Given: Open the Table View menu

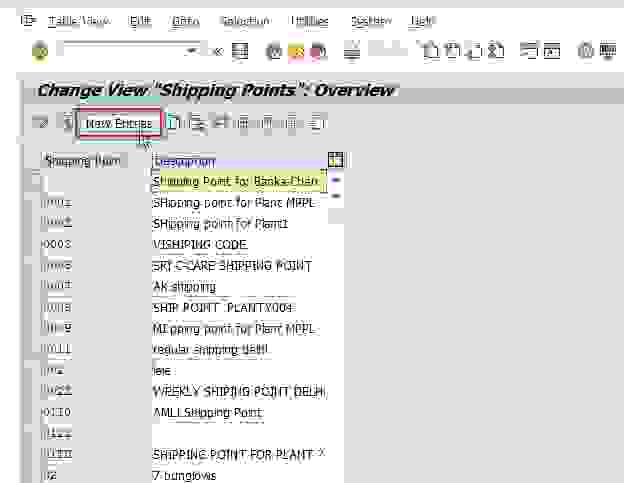Looking at the screenshot, I should 80,21.
